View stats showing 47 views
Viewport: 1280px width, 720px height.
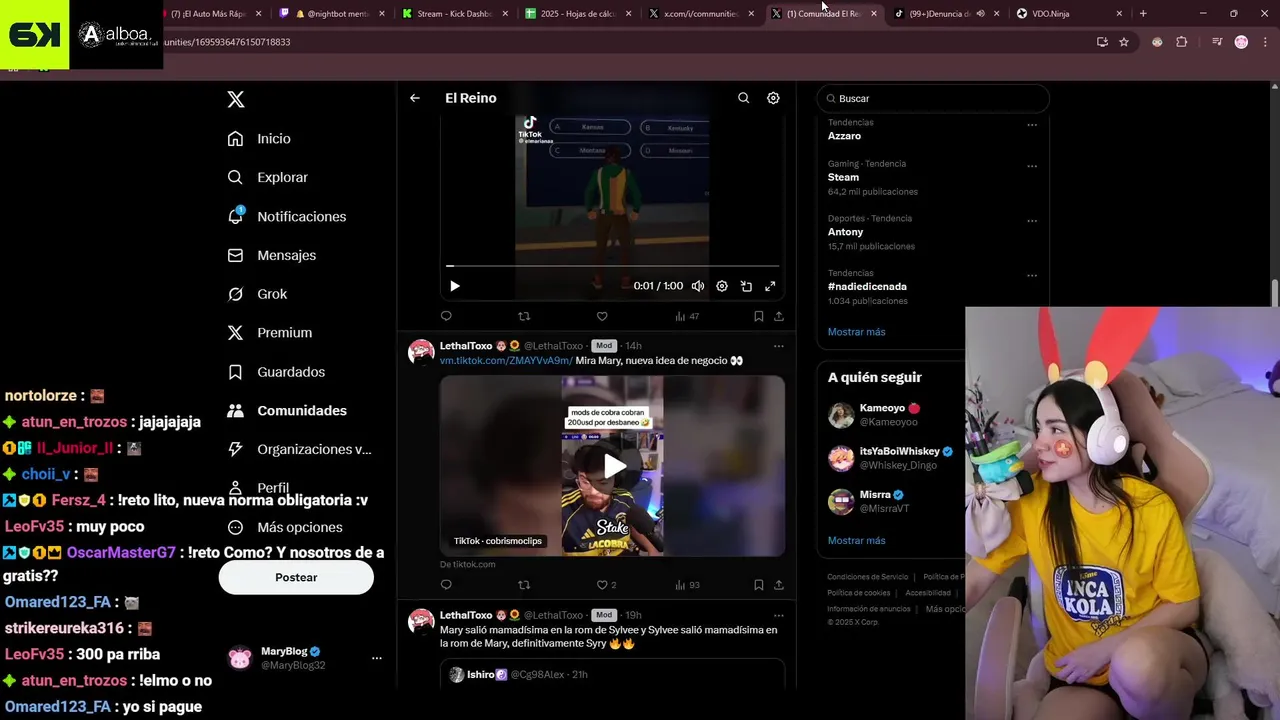tap(687, 316)
